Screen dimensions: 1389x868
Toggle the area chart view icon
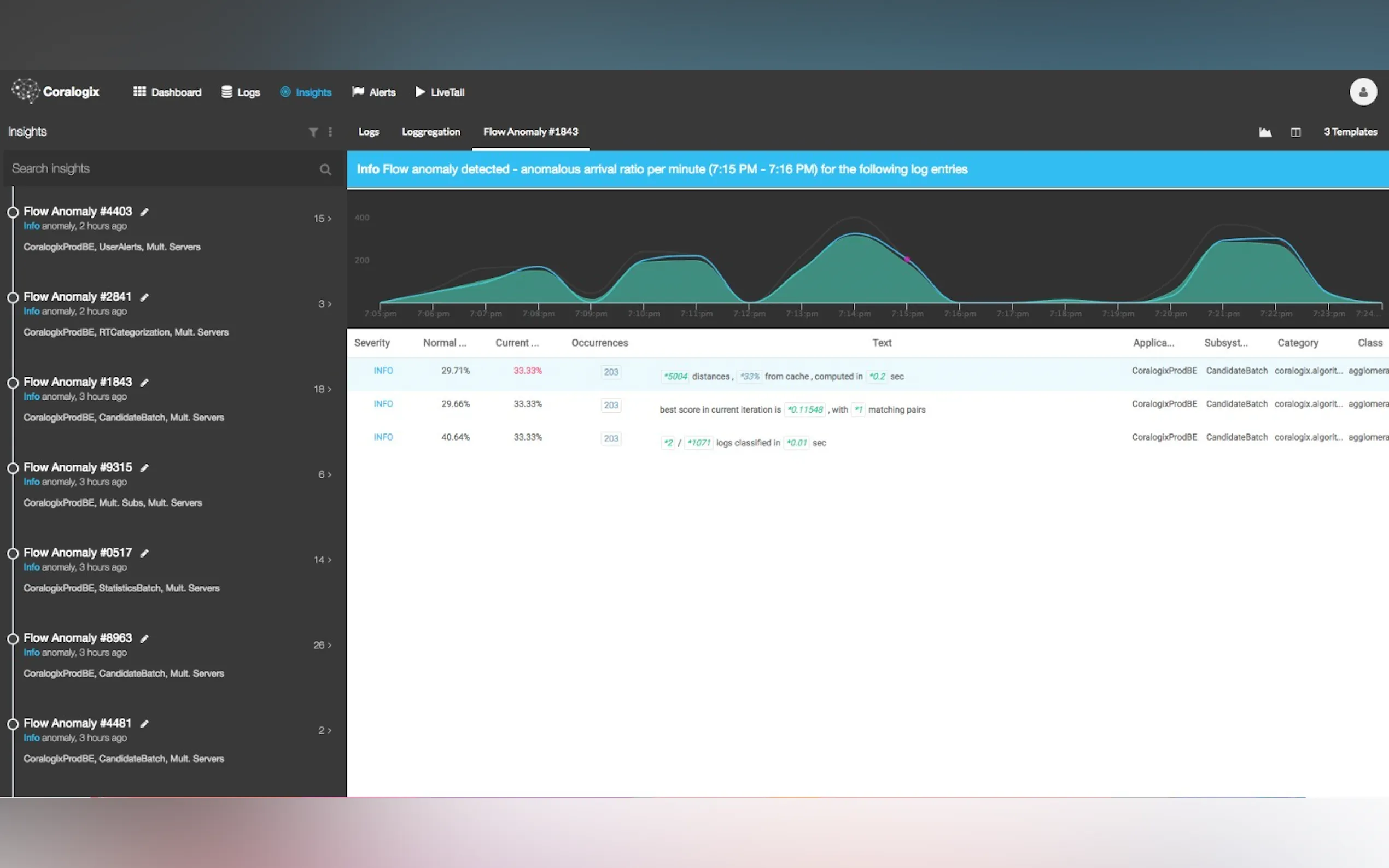click(x=1265, y=132)
